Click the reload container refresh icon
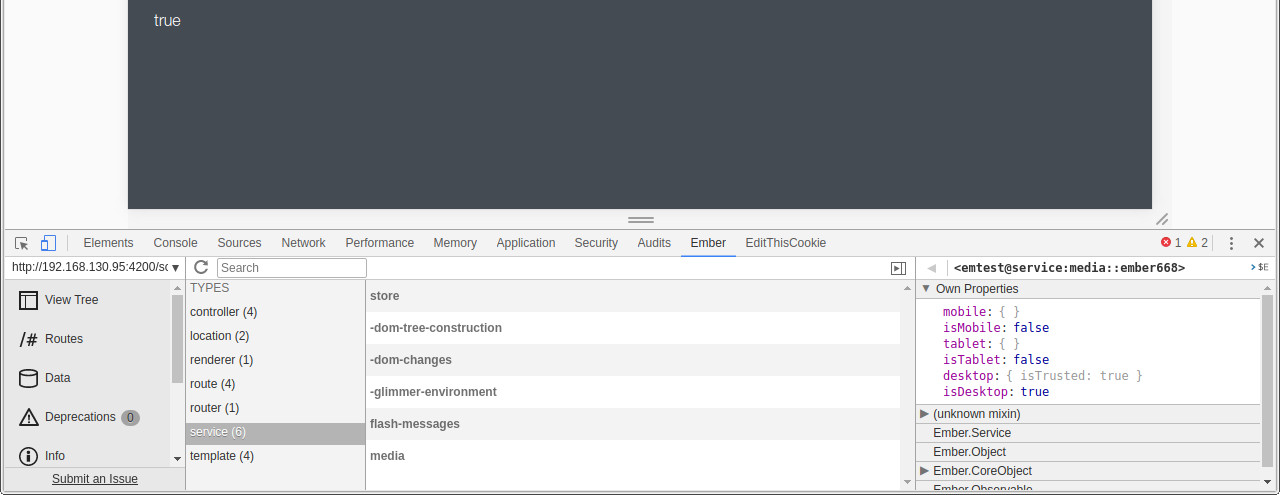Viewport: 1280px width, 495px height. (201, 267)
